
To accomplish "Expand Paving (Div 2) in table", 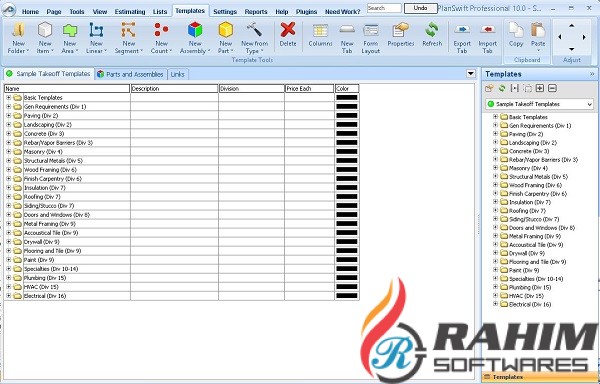I will (x=8, y=116).
